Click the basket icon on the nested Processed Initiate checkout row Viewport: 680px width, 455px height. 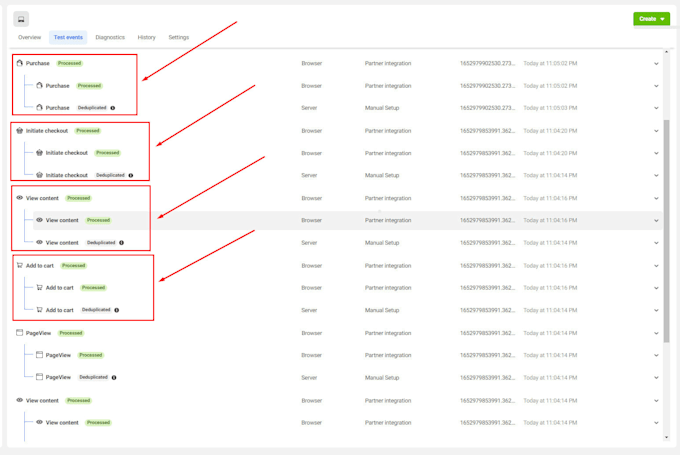[39, 153]
